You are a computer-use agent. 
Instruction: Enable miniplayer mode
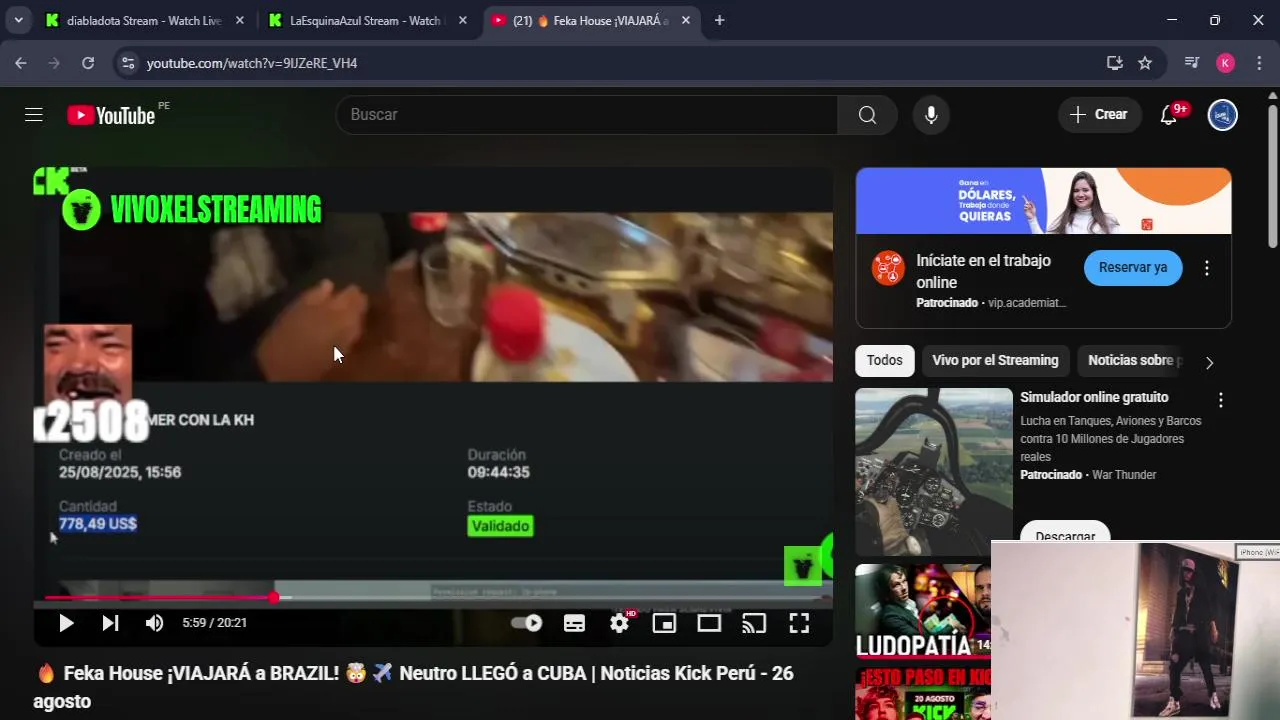pyautogui.click(x=664, y=623)
